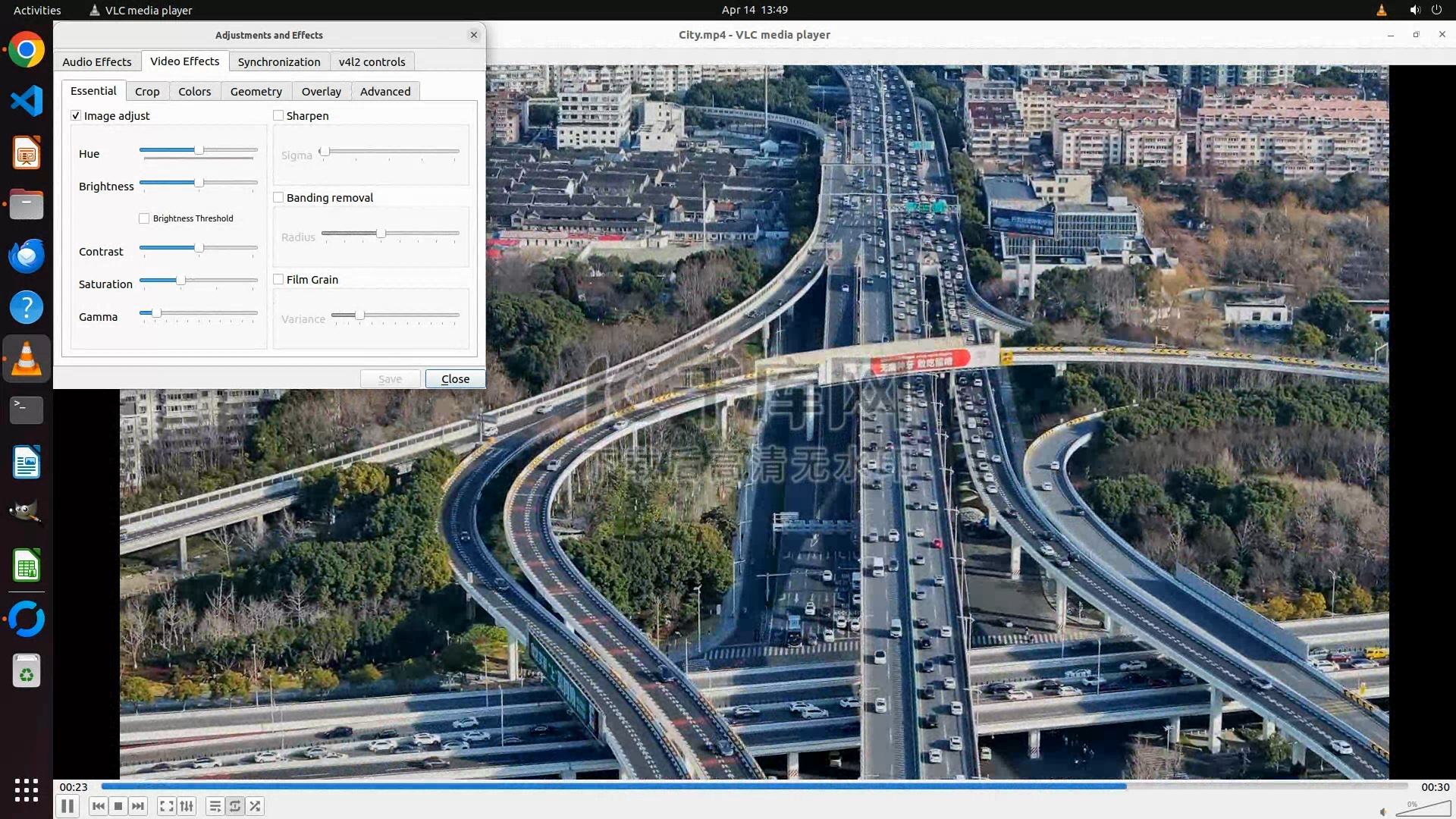1456x819 pixels.
Task: Stop playback with the stop button
Action: (118, 806)
